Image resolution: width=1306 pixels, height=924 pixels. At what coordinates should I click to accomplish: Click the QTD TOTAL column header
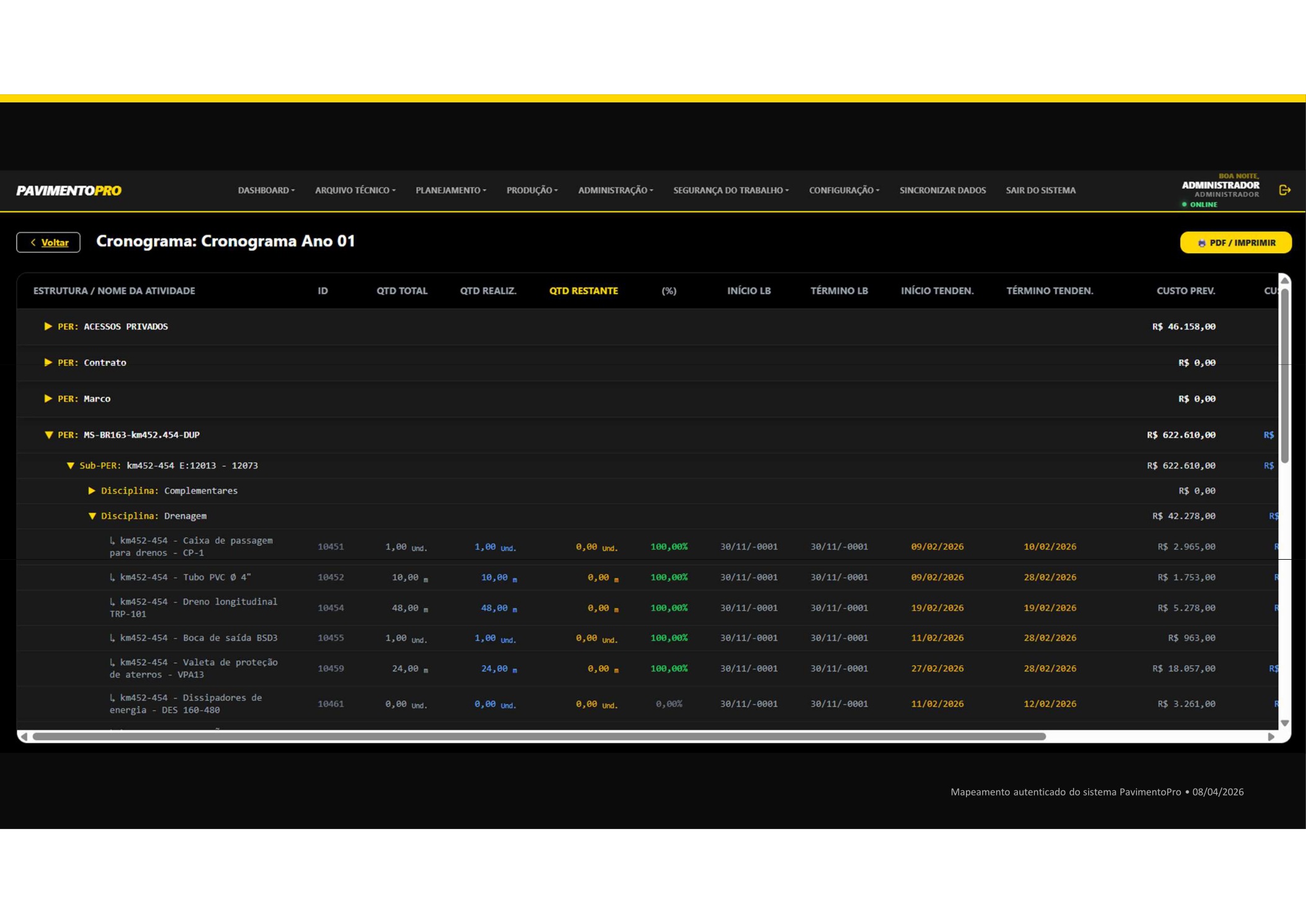(401, 291)
